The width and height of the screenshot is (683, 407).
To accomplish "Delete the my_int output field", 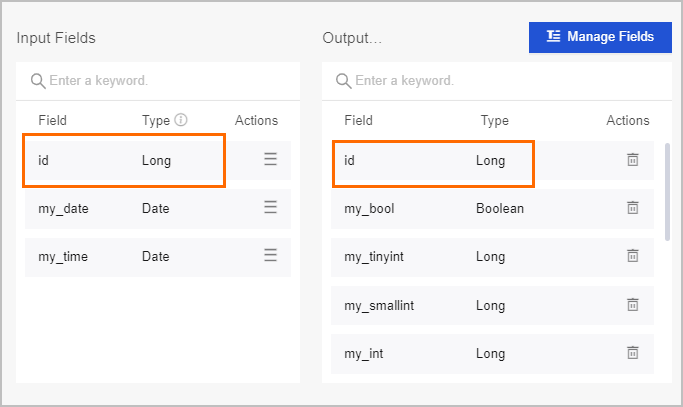I will pos(632,353).
